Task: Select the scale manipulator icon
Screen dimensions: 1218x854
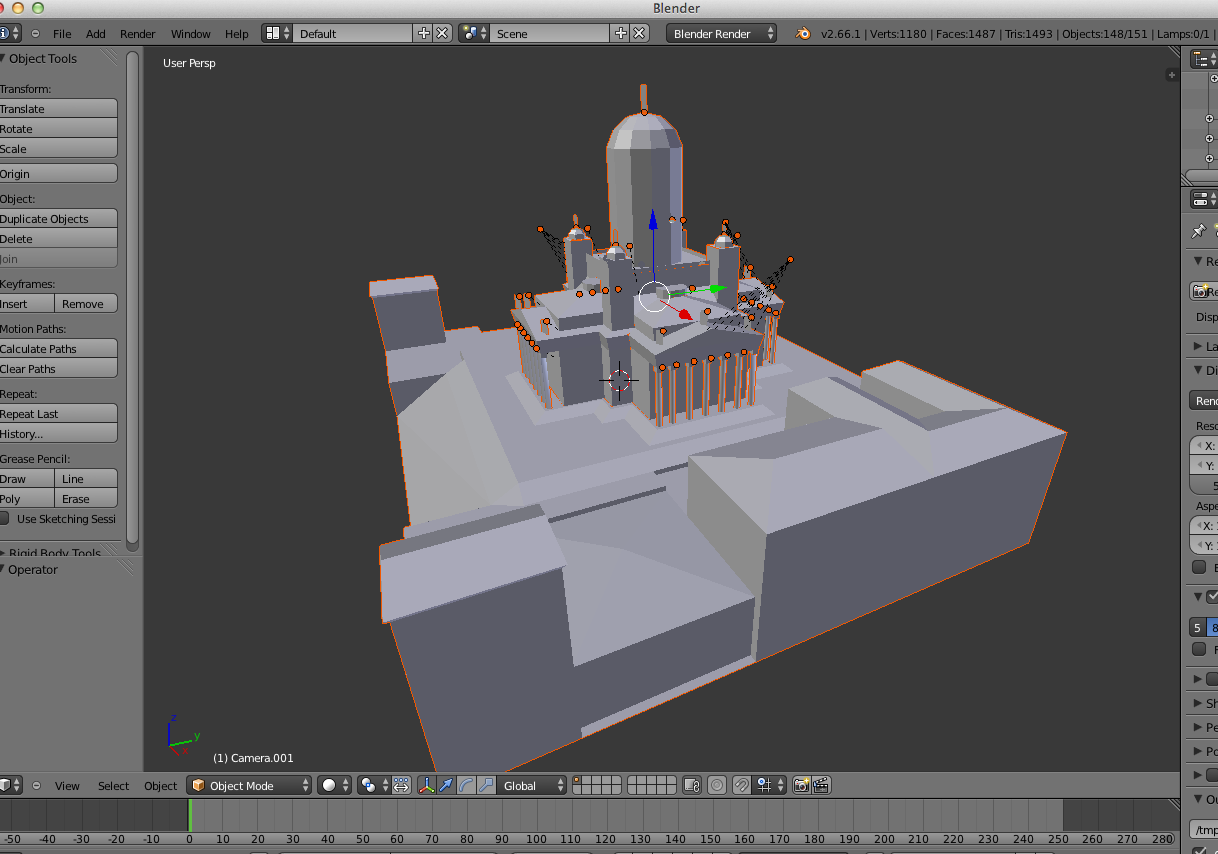Action: pos(485,786)
